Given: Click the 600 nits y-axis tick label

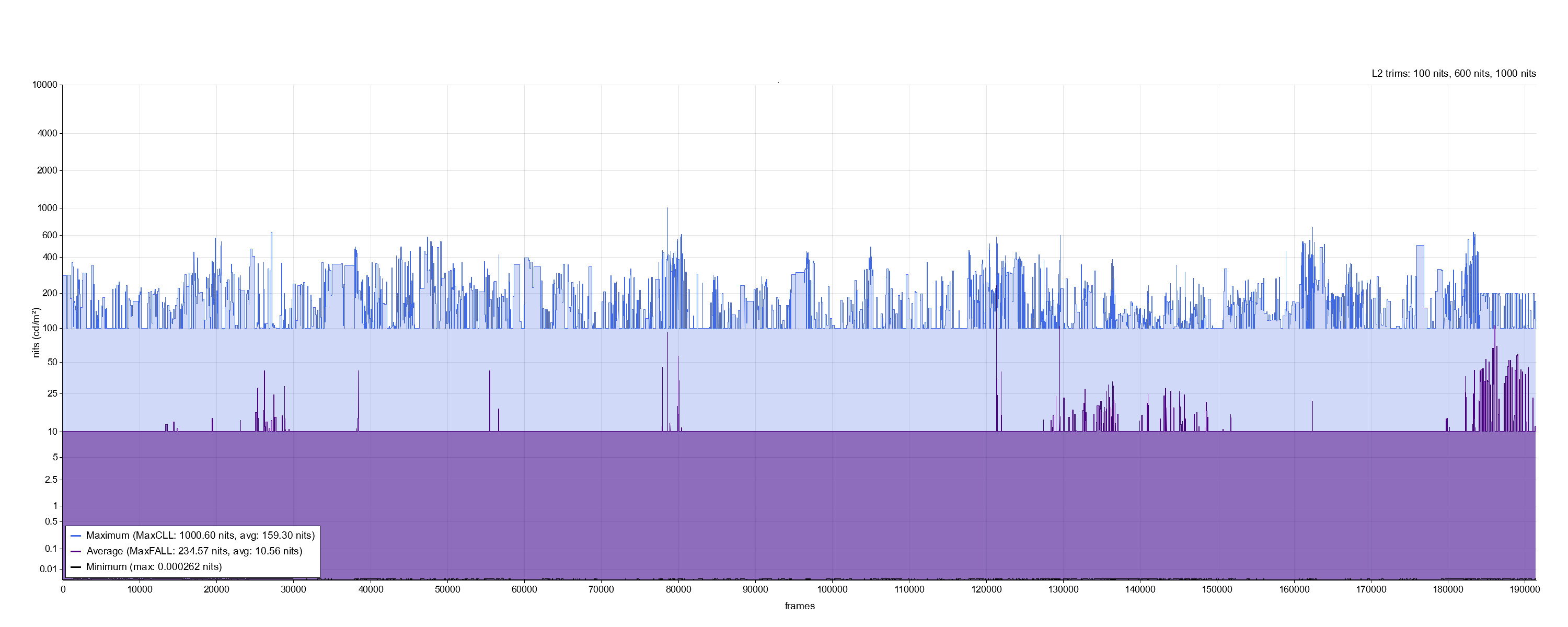Looking at the screenshot, I should coord(50,236).
